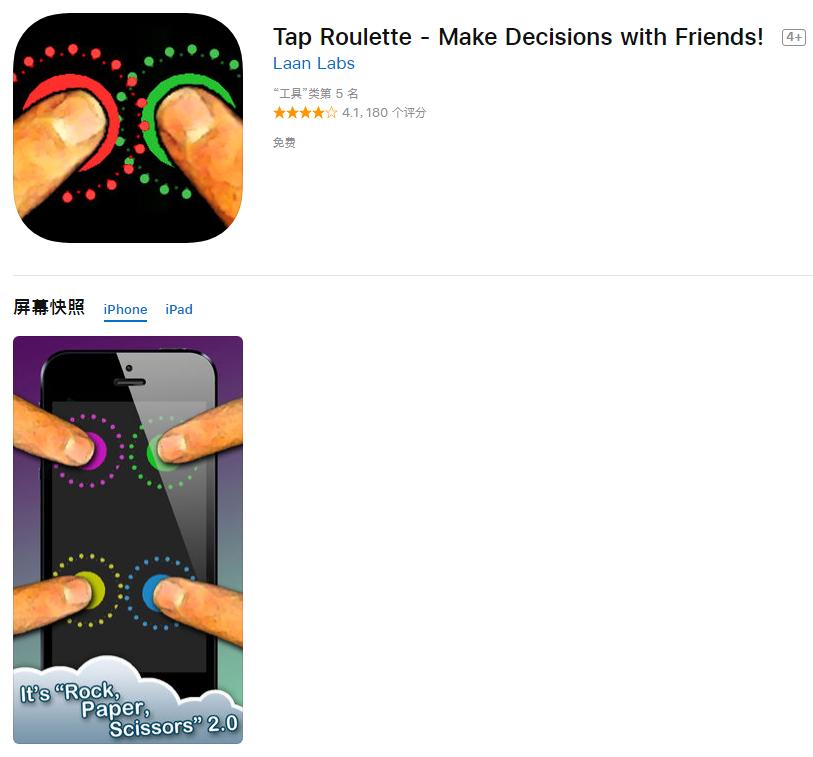This screenshot has height=757, width=813.
Task: Click the green circle in the iPhone screenshot
Action: click(x=156, y=453)
